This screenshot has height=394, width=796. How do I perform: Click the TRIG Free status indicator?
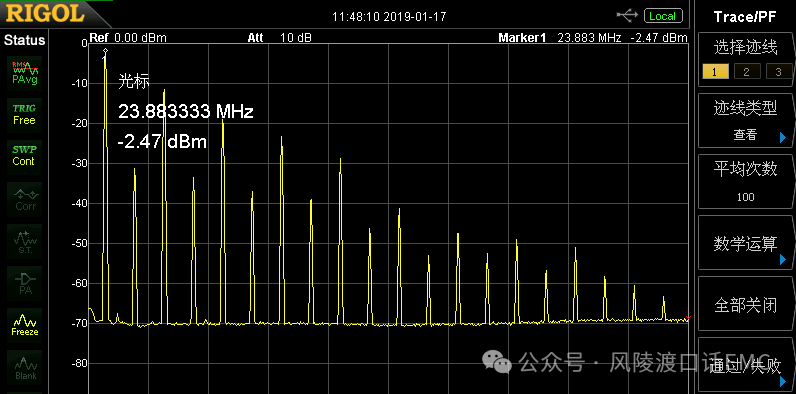(x=24, y=114)
